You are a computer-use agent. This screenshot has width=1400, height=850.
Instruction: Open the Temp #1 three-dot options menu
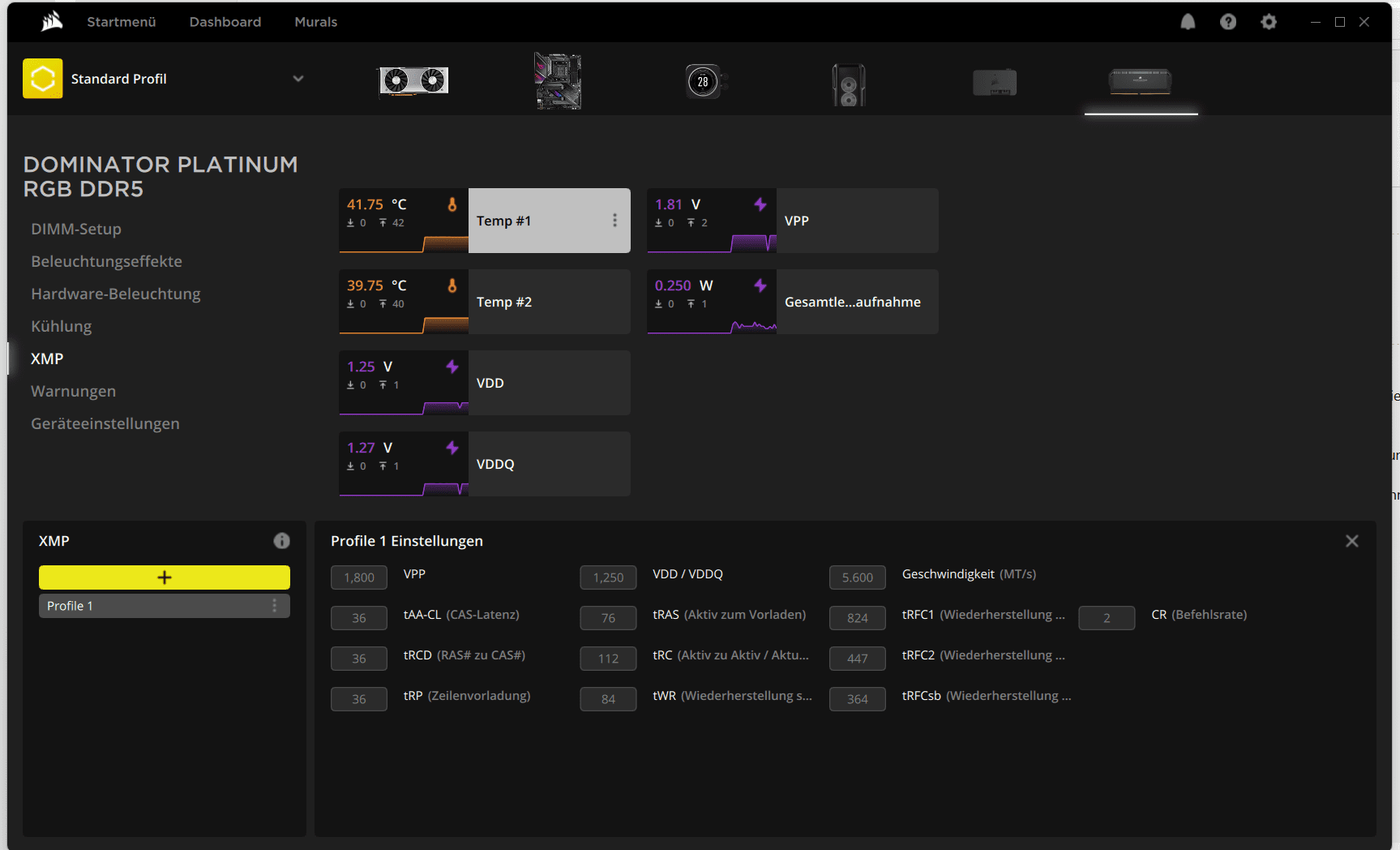[614, 221]
